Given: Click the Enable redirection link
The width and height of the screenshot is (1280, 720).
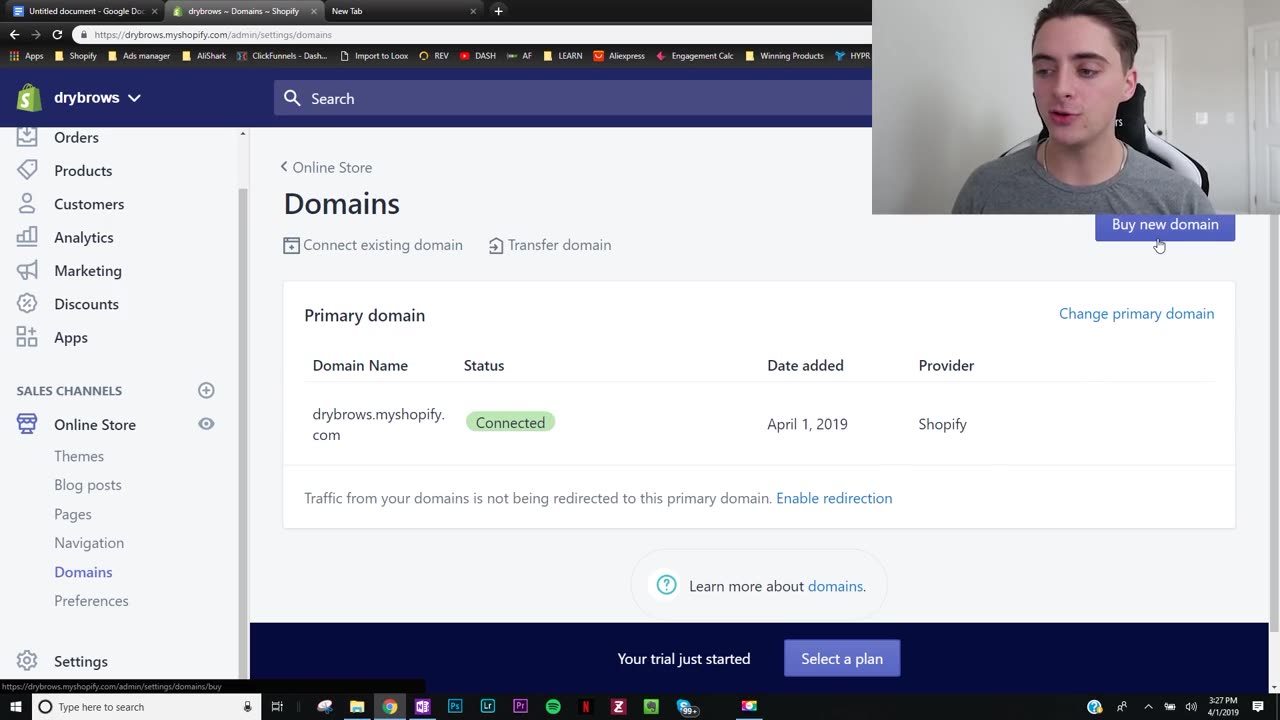Looking at the screenshot, I should [x=834, y=498].
